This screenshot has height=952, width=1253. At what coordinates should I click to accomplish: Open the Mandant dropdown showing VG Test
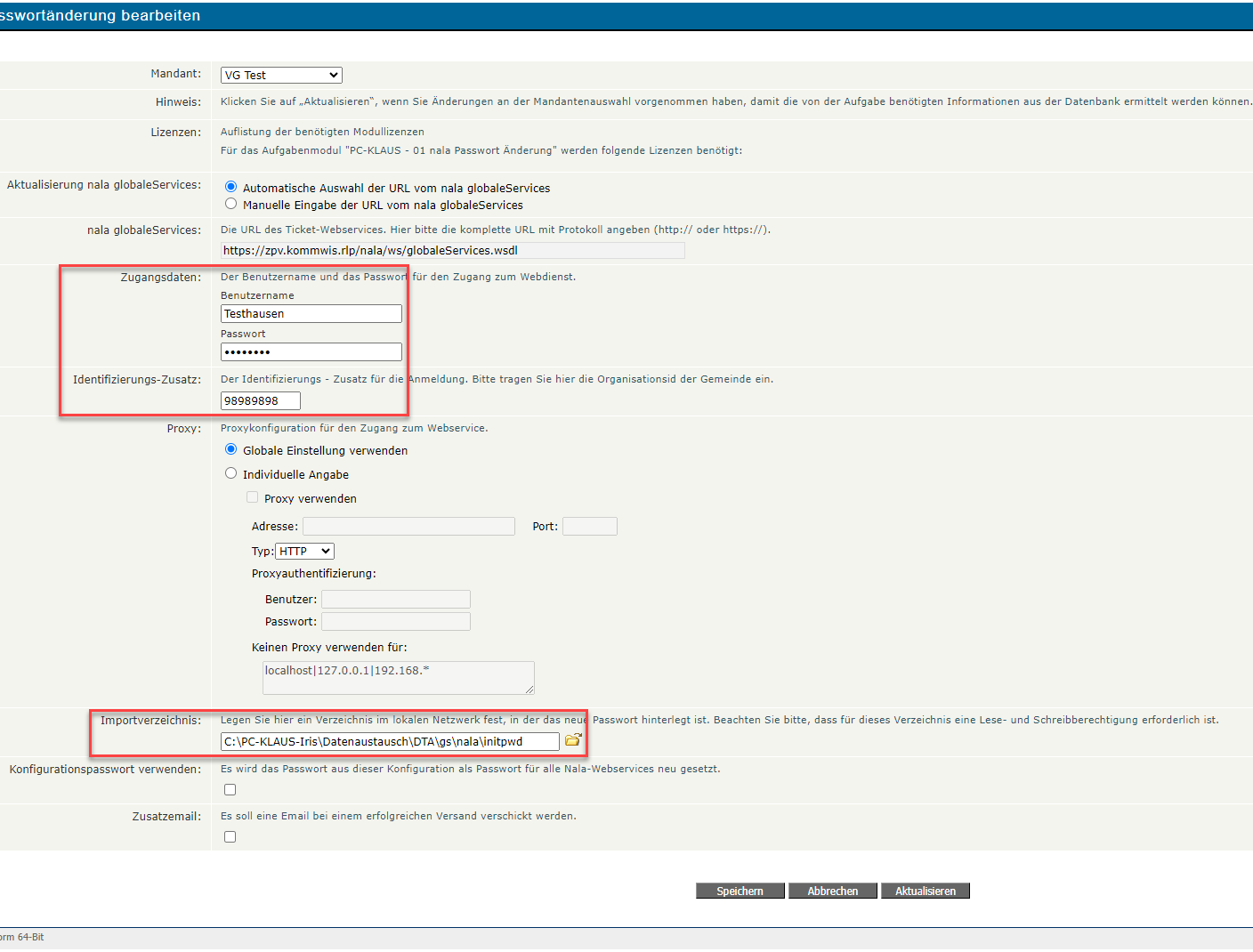coord(281,76)
